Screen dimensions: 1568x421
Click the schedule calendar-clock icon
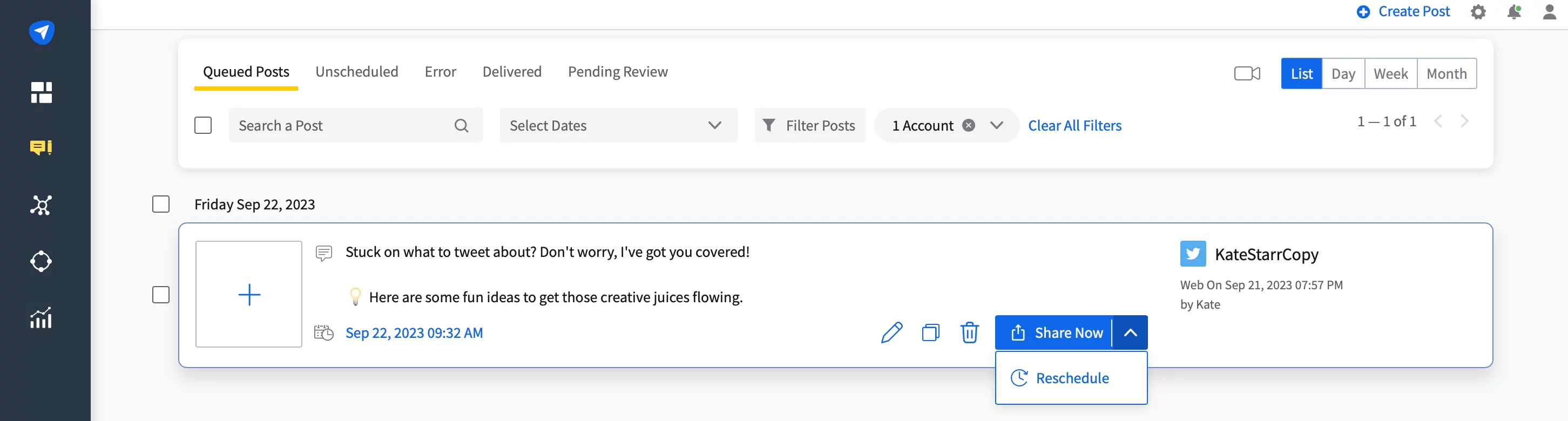click(x=324, y=333)
